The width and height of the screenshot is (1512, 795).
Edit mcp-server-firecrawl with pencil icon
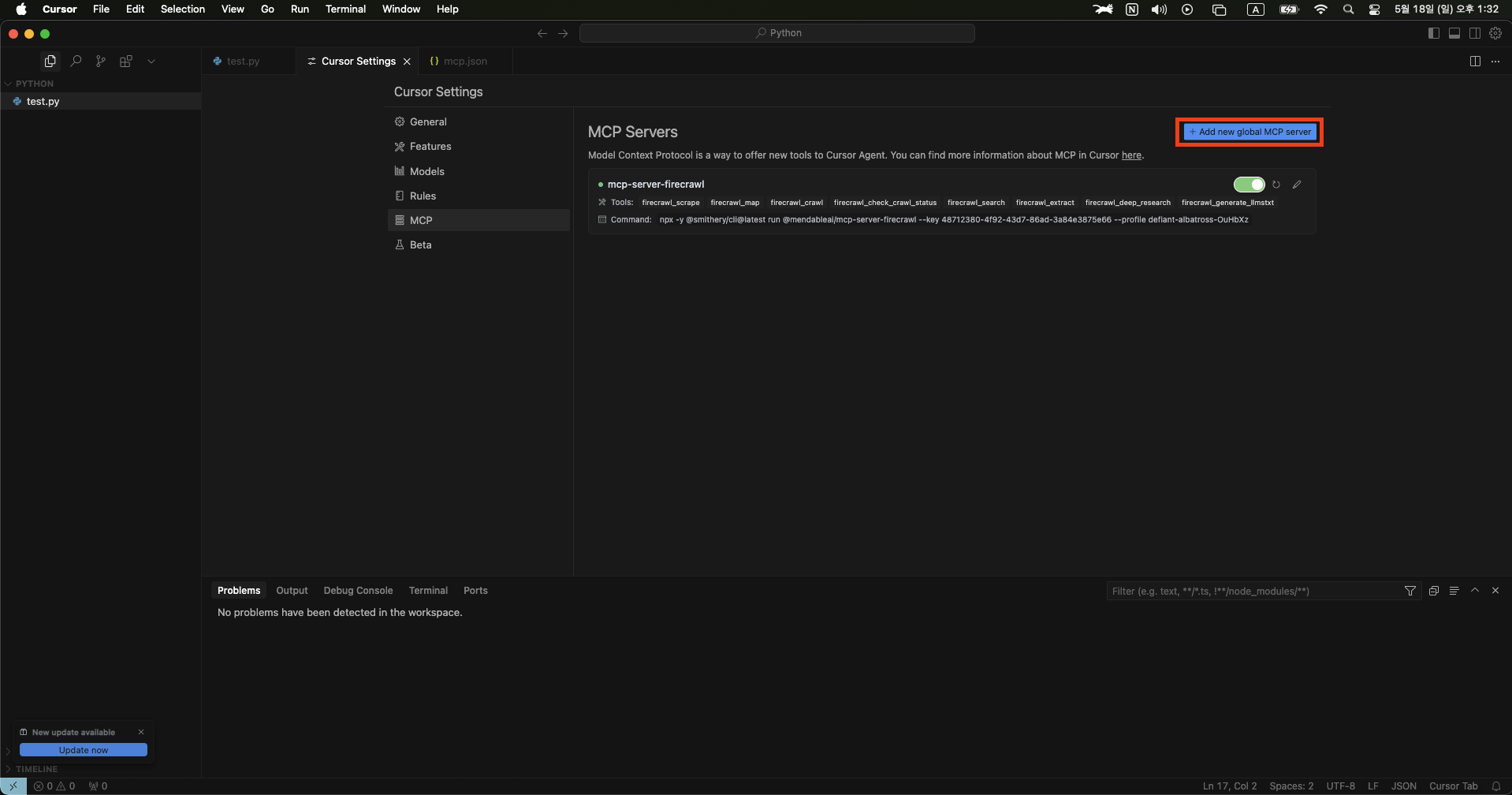click(1297, 185)
